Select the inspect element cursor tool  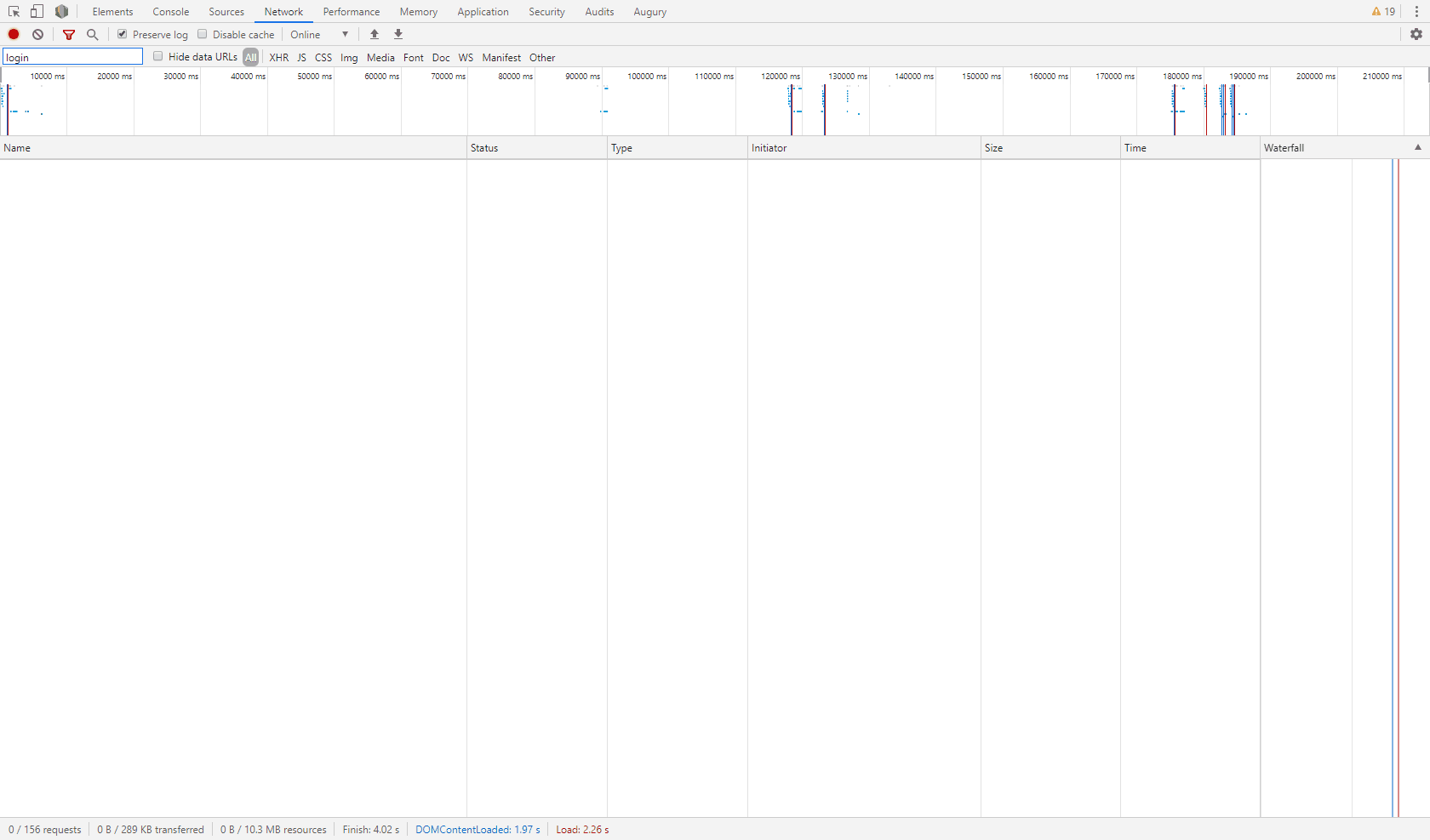coord(13,11)
